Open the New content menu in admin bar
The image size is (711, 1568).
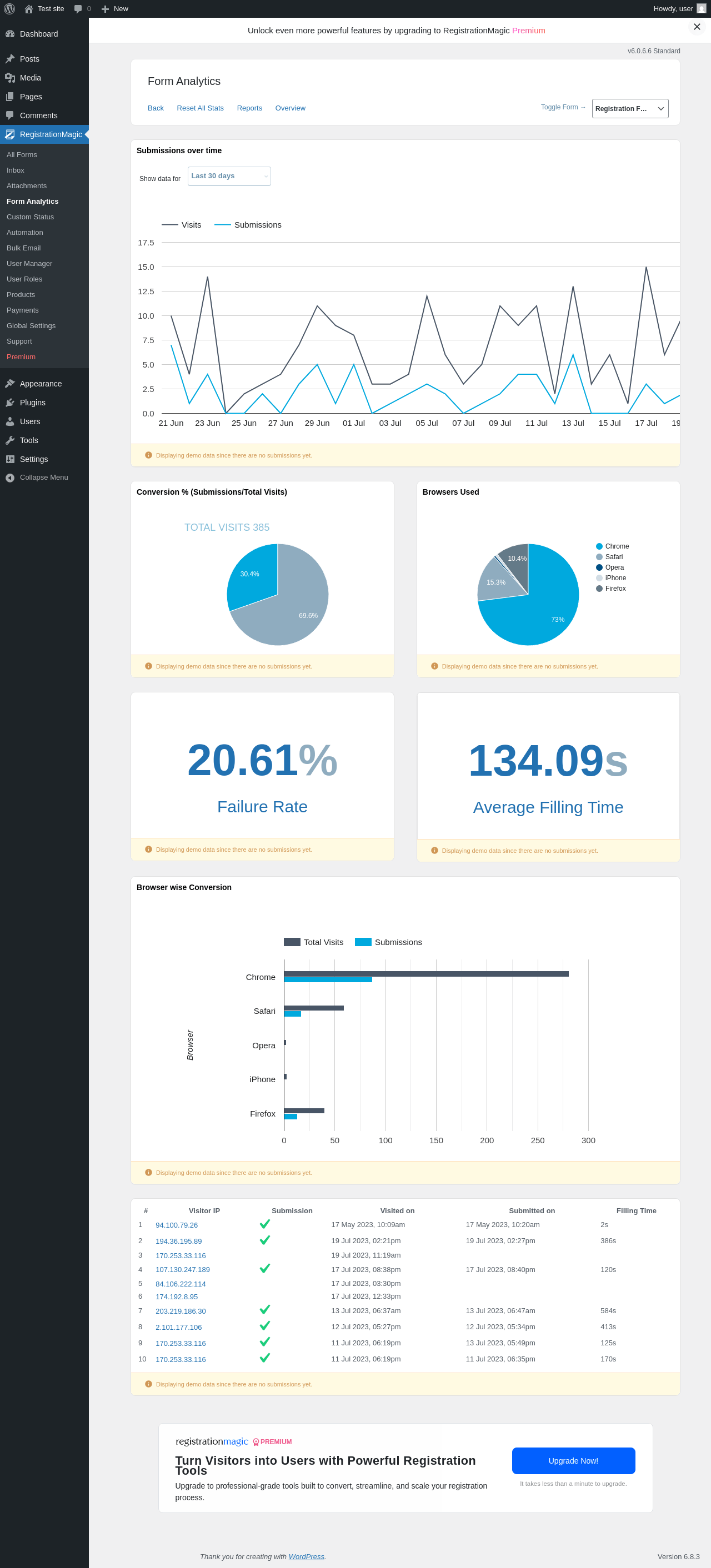[x=114, y=8]
